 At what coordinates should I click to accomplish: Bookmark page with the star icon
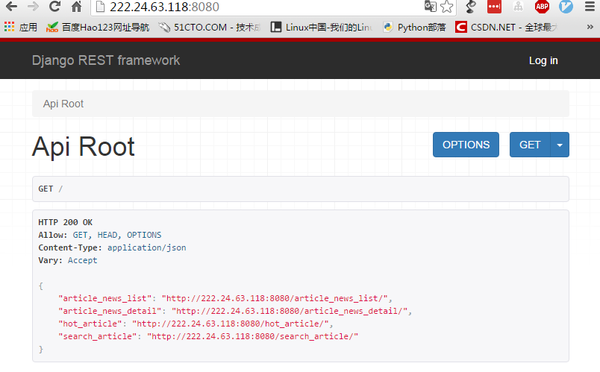[x=447, y=7]
